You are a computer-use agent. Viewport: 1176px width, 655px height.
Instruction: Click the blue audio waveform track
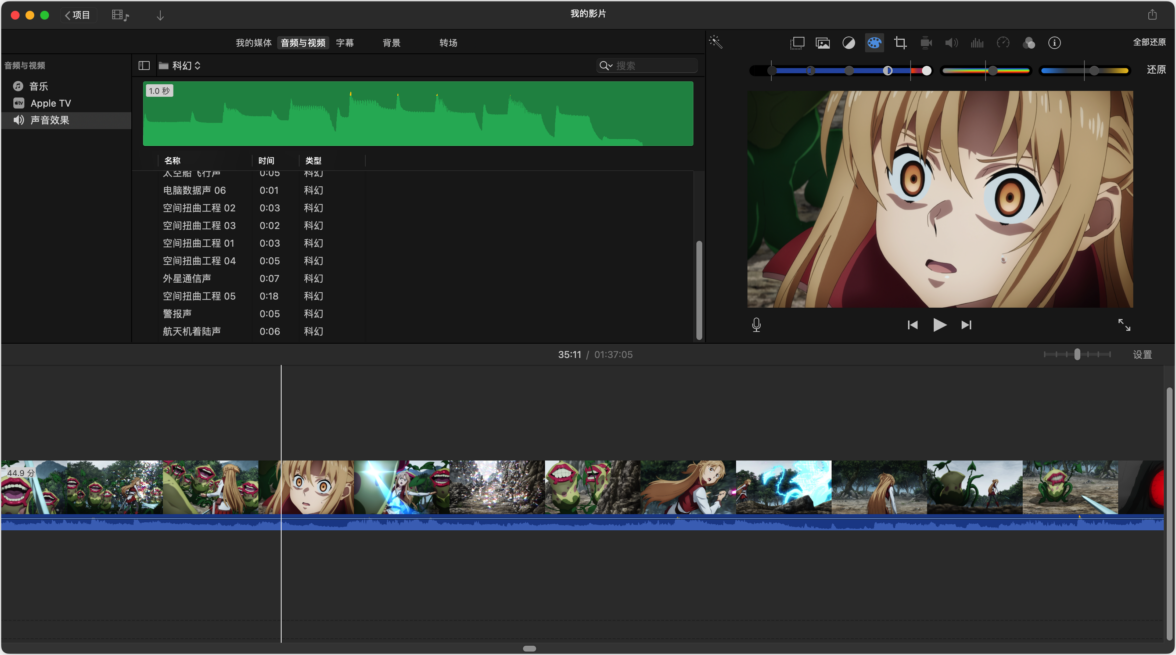coord(583,523)
